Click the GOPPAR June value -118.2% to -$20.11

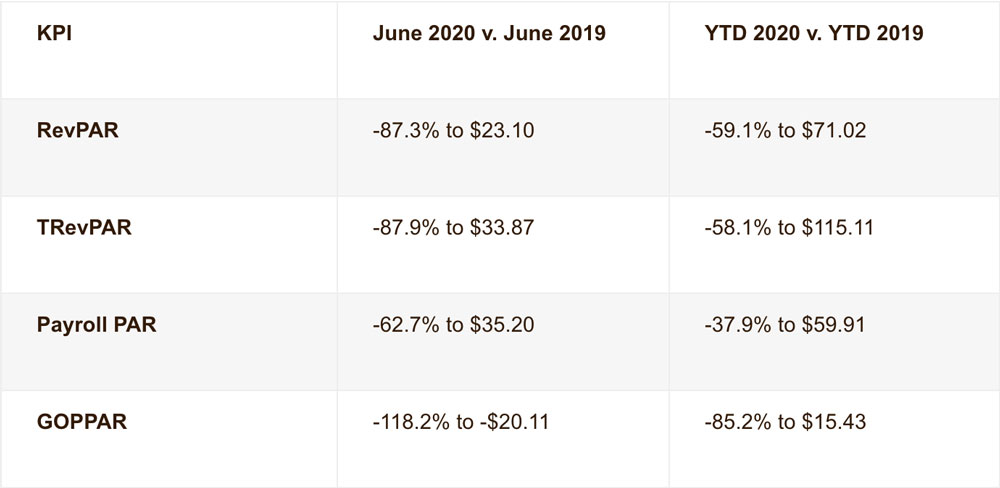point(461,421)
